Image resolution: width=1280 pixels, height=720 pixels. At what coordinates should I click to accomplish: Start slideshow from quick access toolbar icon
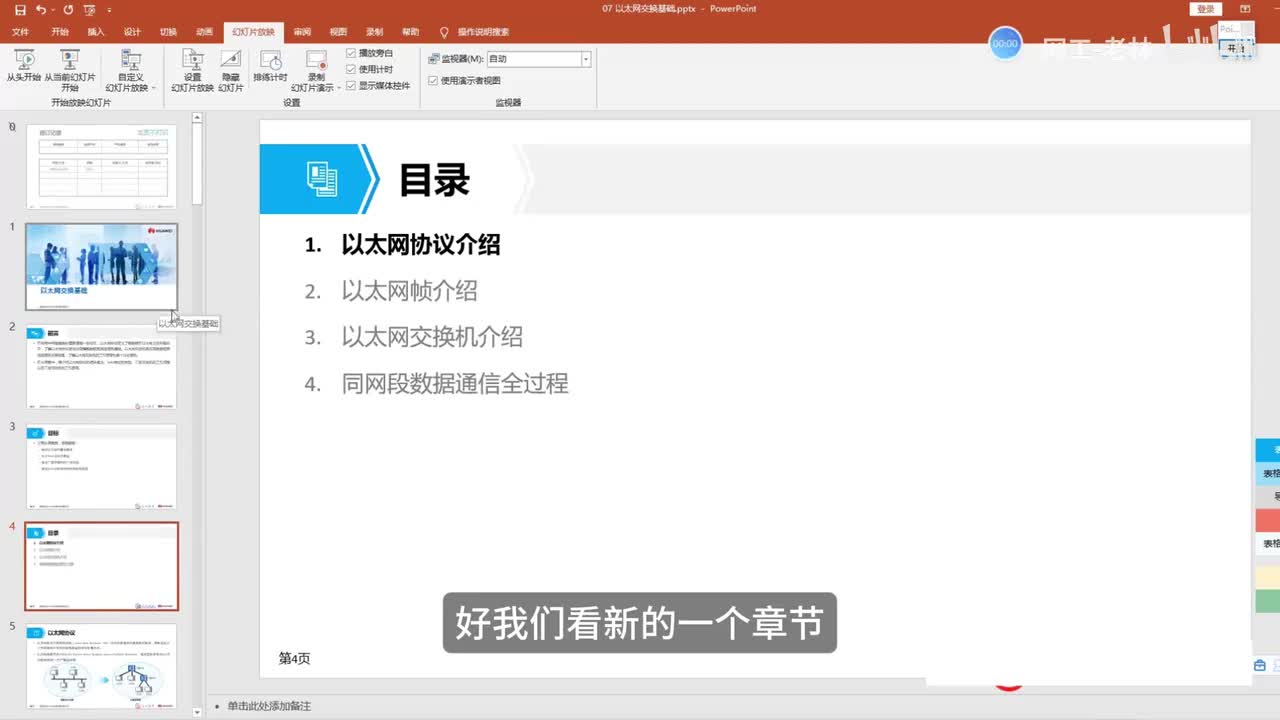89,9
